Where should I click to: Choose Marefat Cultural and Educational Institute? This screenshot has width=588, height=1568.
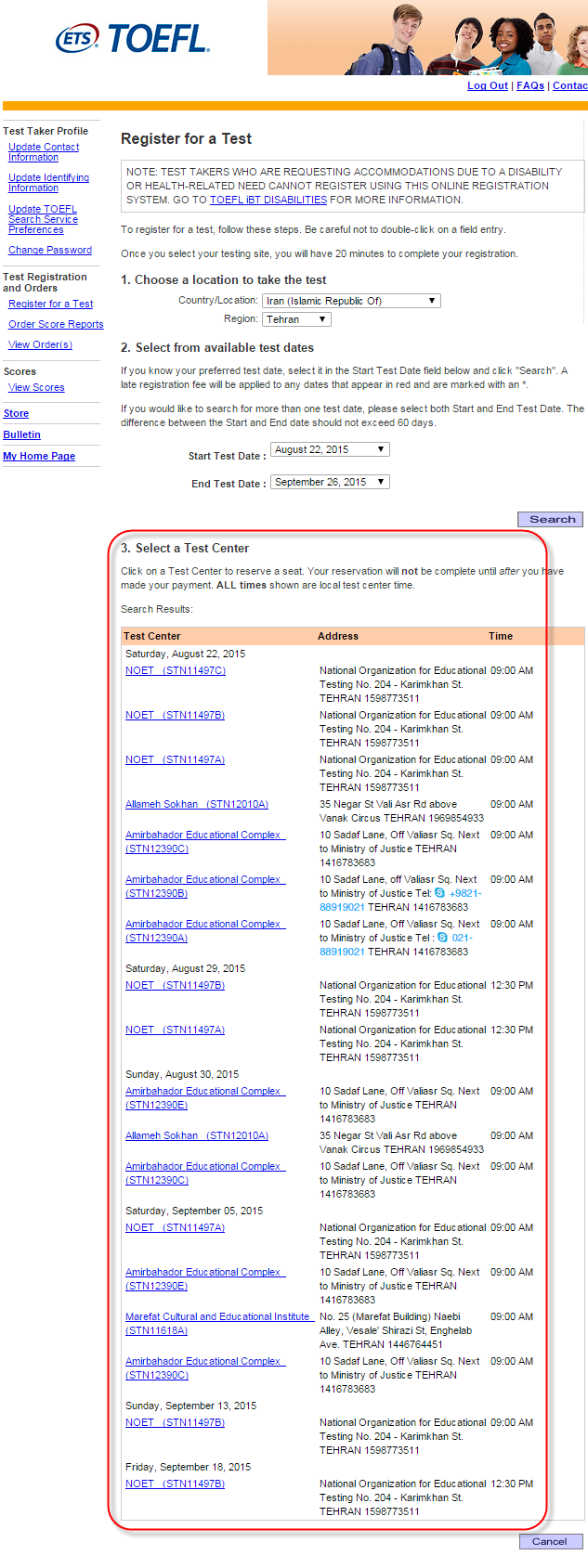tap(217, 1317)
